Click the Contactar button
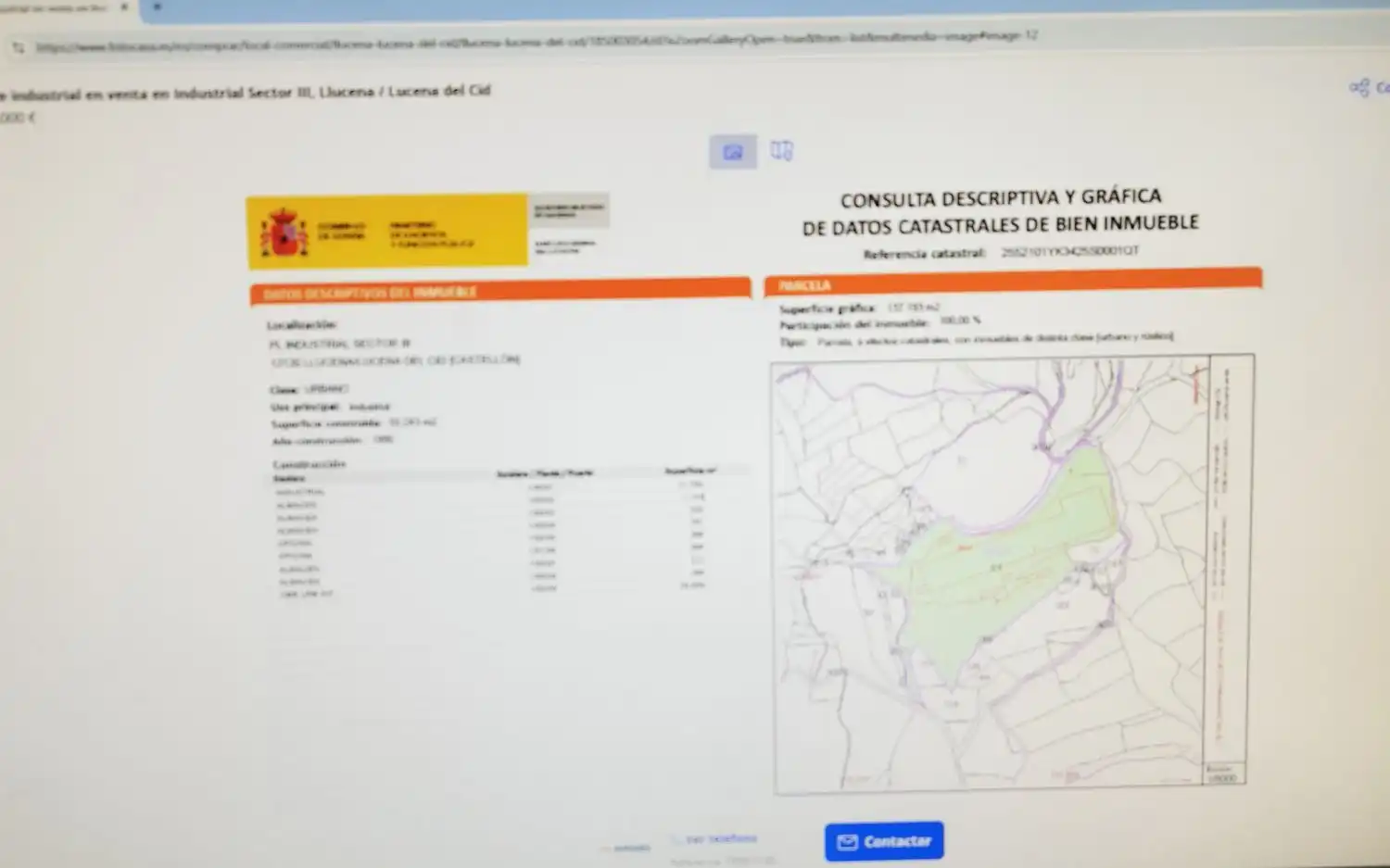1390x868 pixels. point(884,841)
